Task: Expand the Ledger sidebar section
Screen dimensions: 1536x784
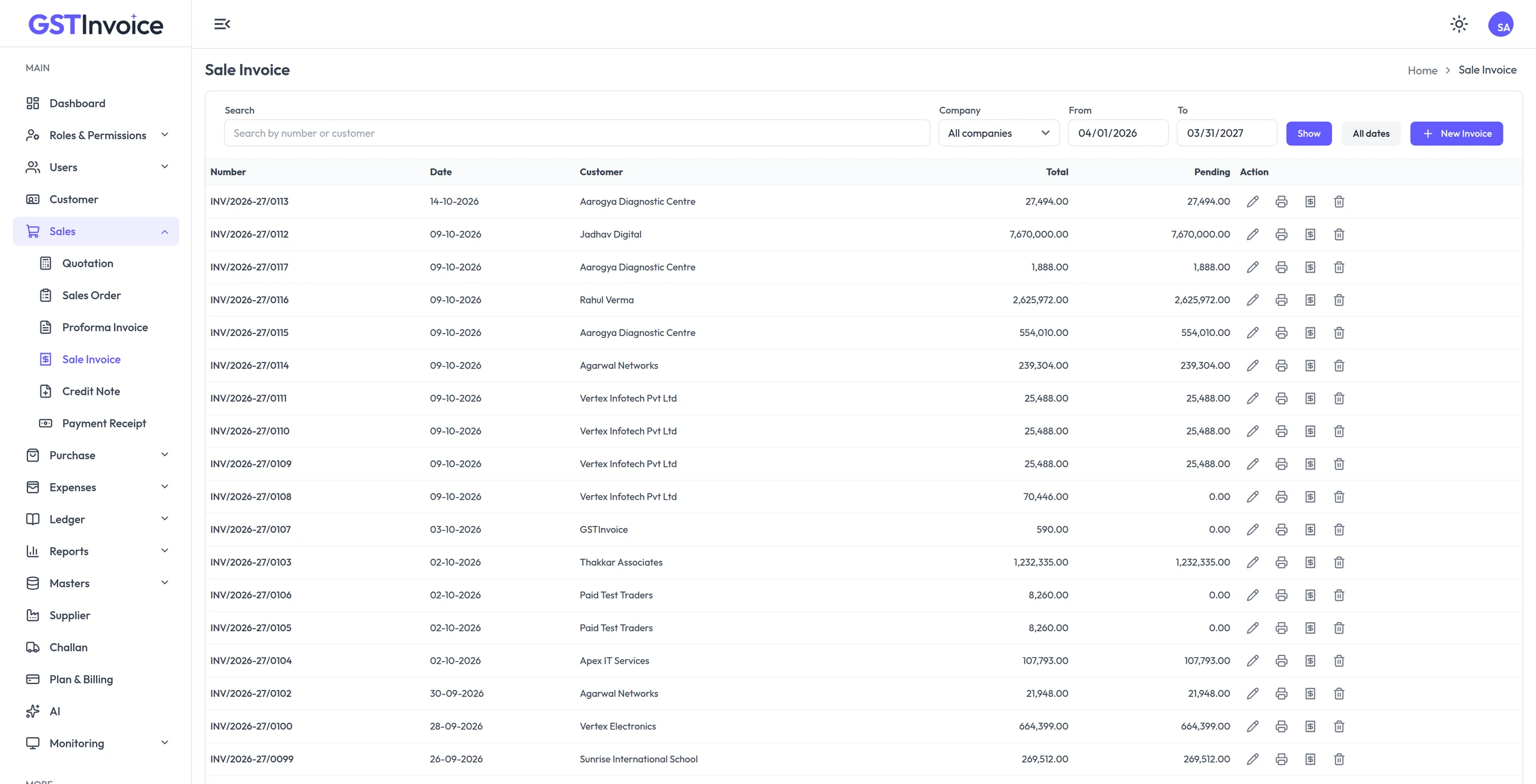Action: [x=96, y=519]
